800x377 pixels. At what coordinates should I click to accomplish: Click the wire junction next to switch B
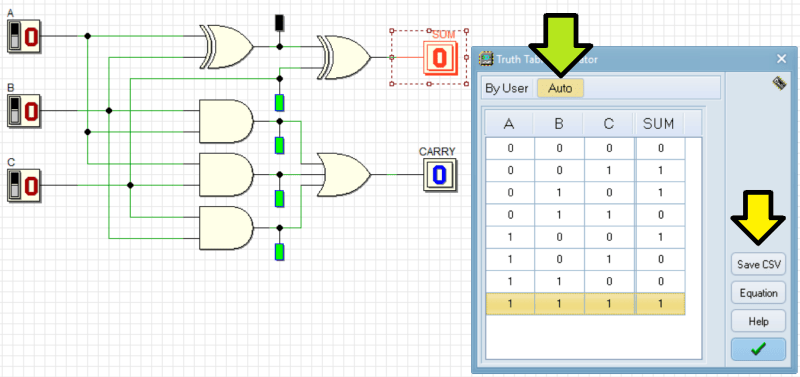(x=109, y=111)
